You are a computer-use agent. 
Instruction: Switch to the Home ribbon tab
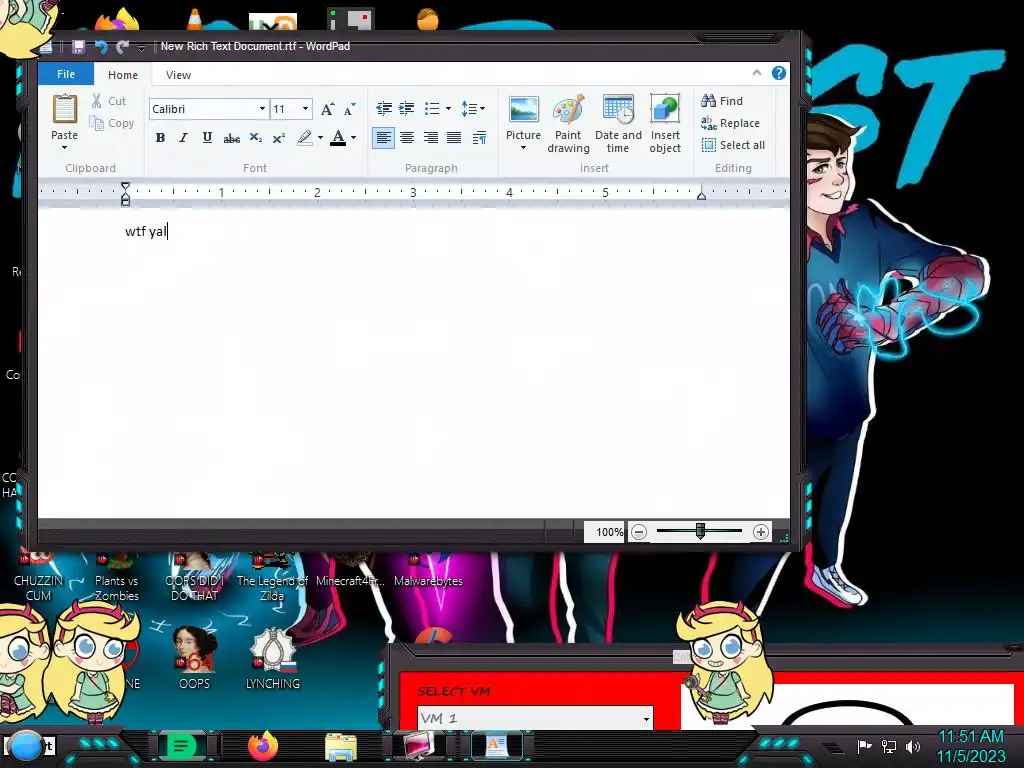123,75
